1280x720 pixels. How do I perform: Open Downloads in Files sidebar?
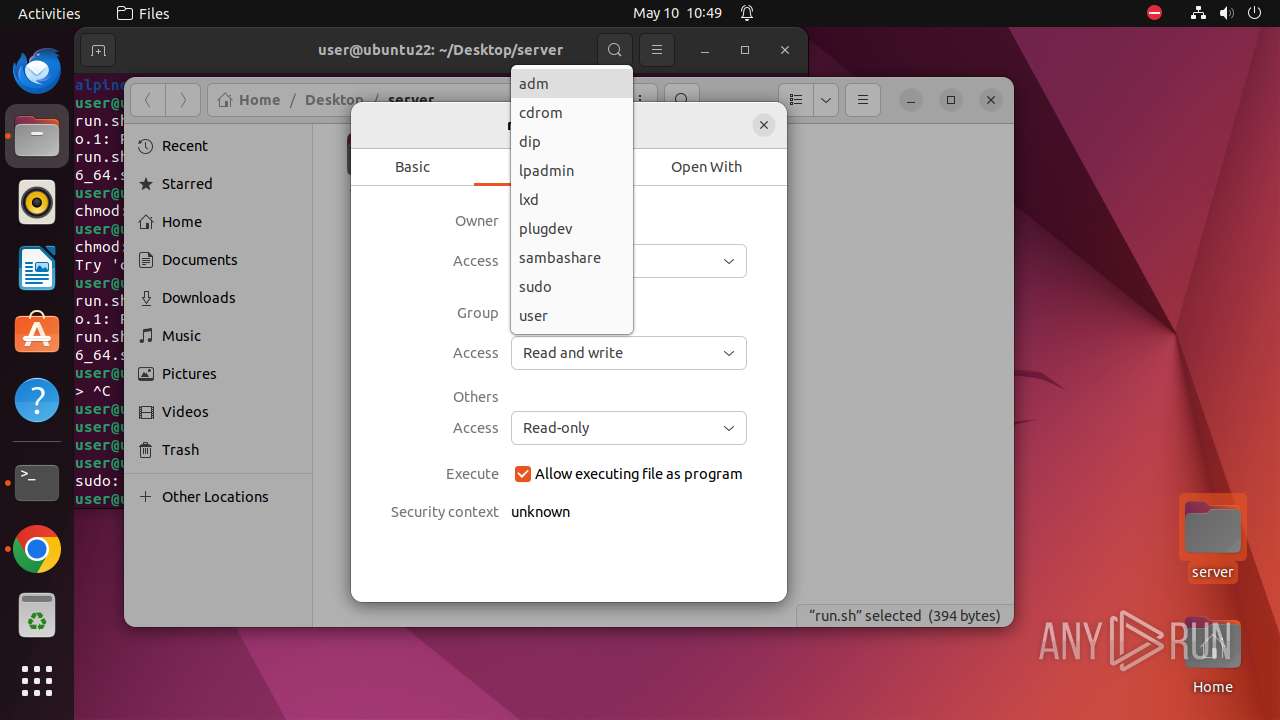point(218,298)
